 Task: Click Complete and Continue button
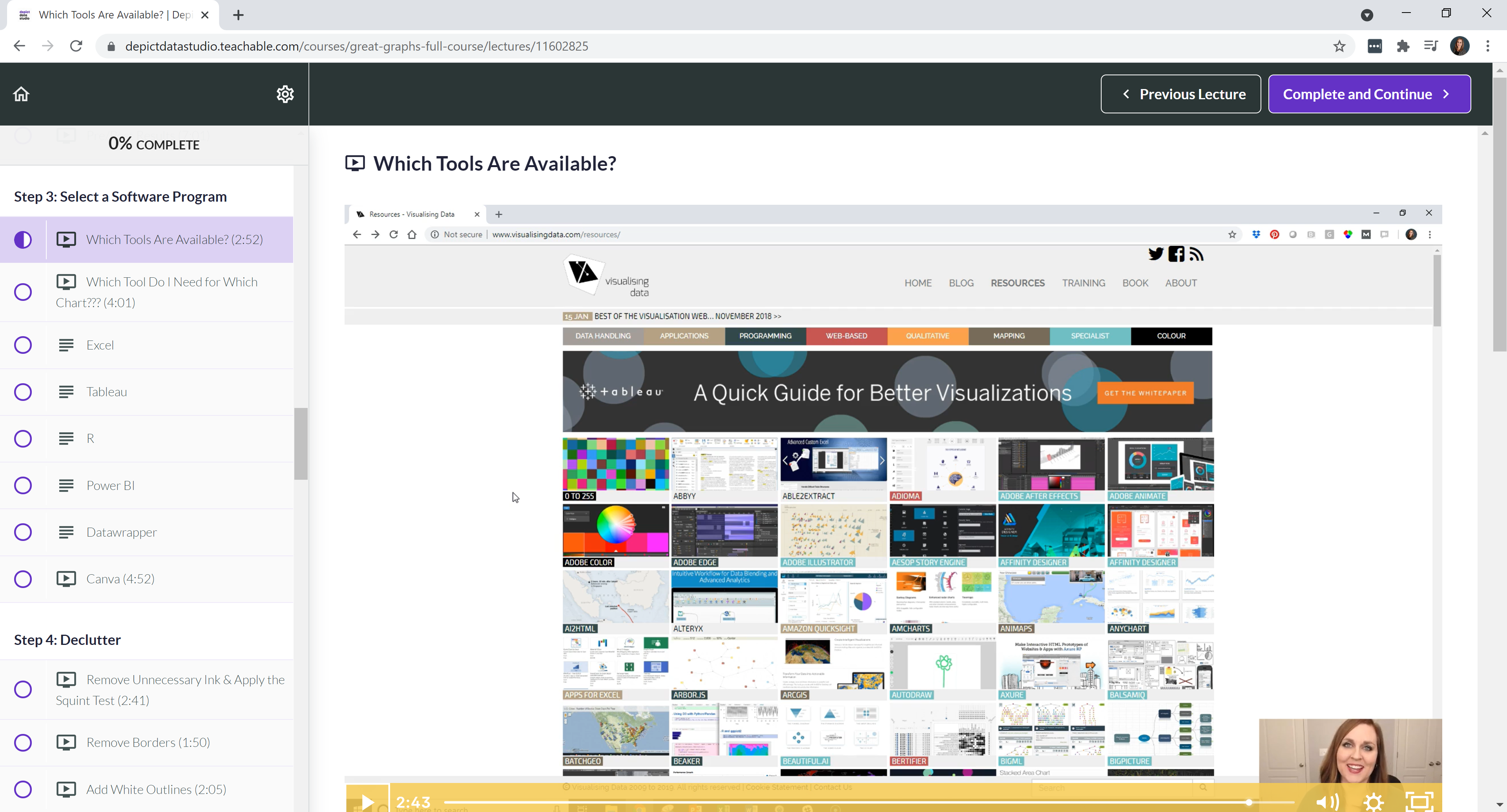click(1369, 94)
